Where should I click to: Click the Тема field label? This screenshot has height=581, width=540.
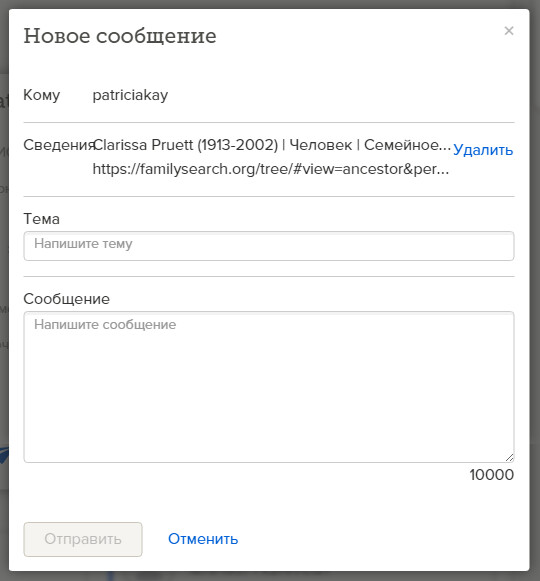click(x=41, y=219)
